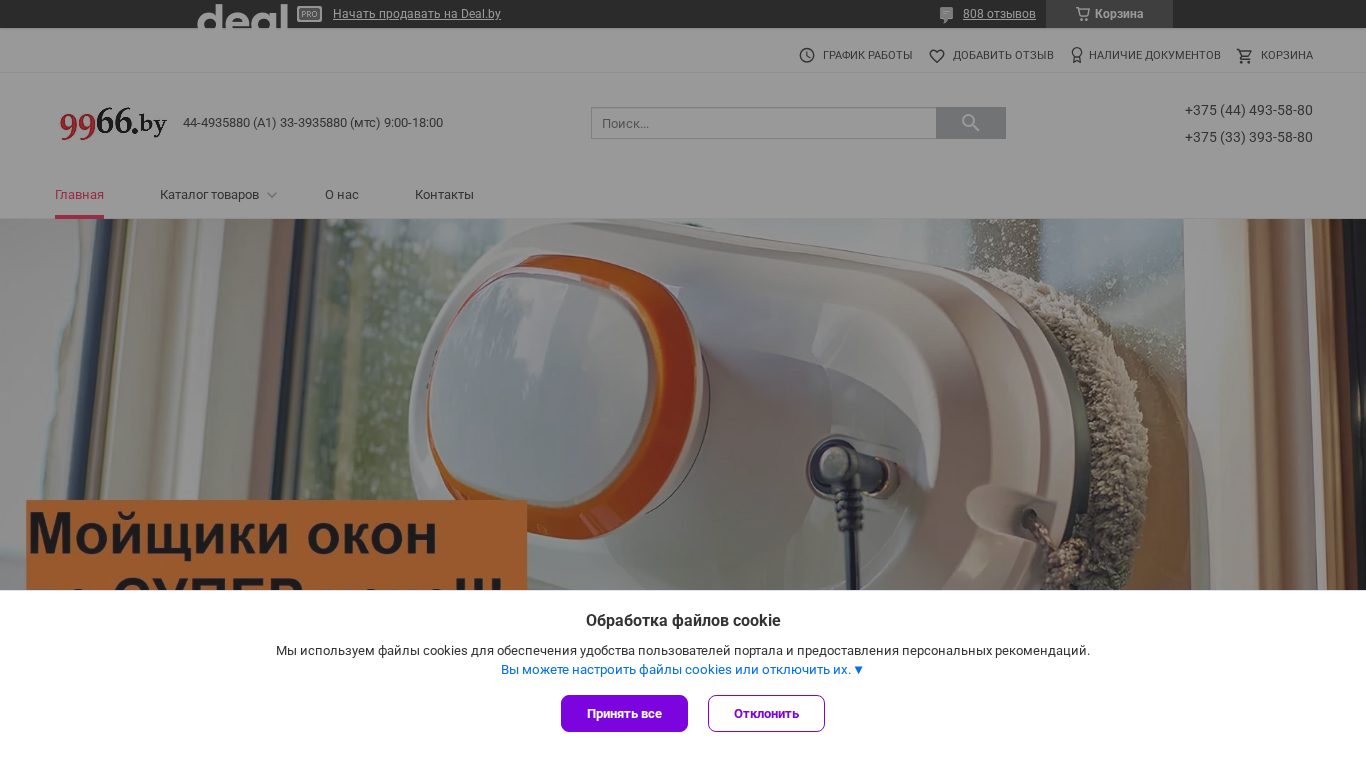
Task: Open the Контакты menu item
Action: point(444,195)
